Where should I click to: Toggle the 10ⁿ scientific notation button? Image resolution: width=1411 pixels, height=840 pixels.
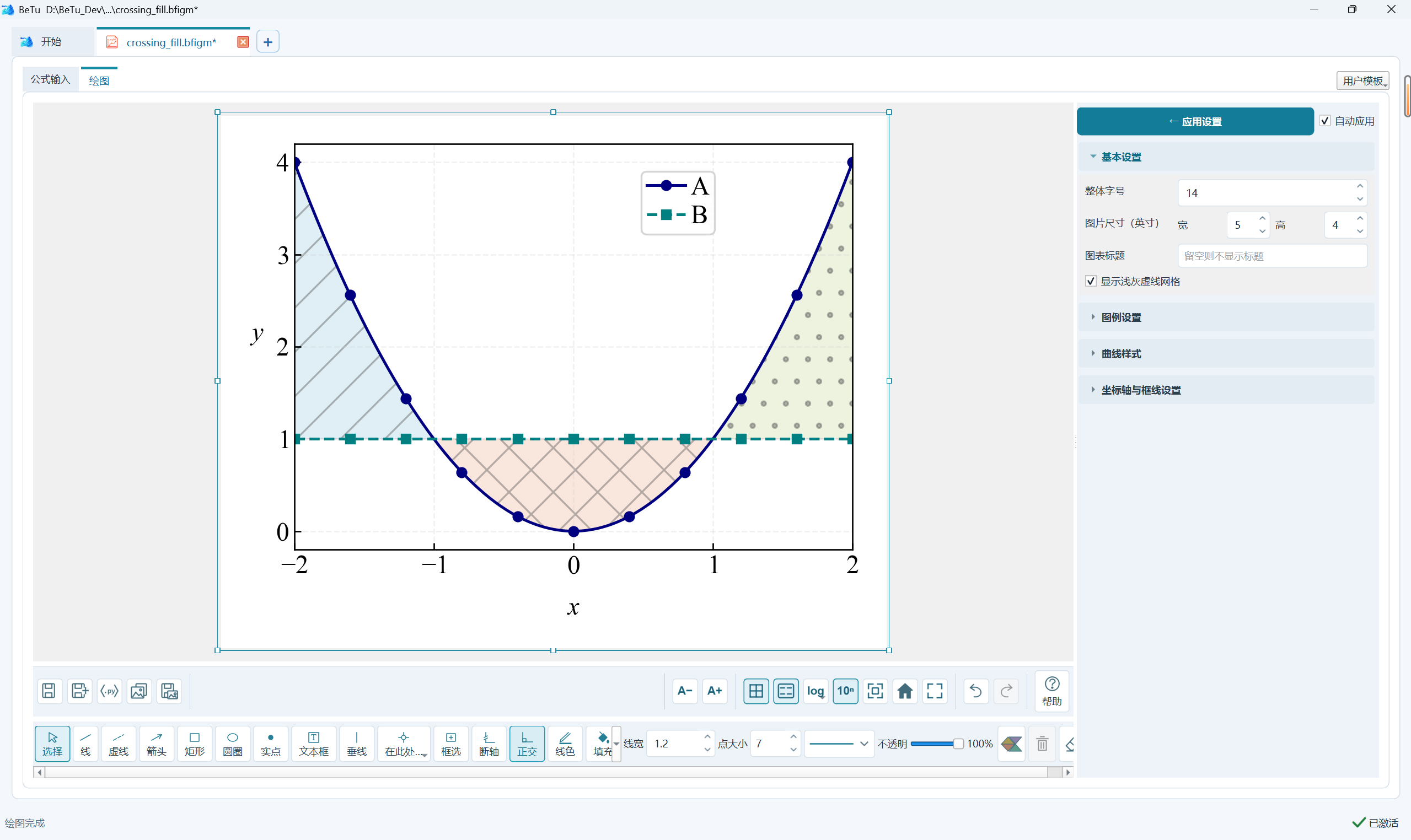point(845,691)
